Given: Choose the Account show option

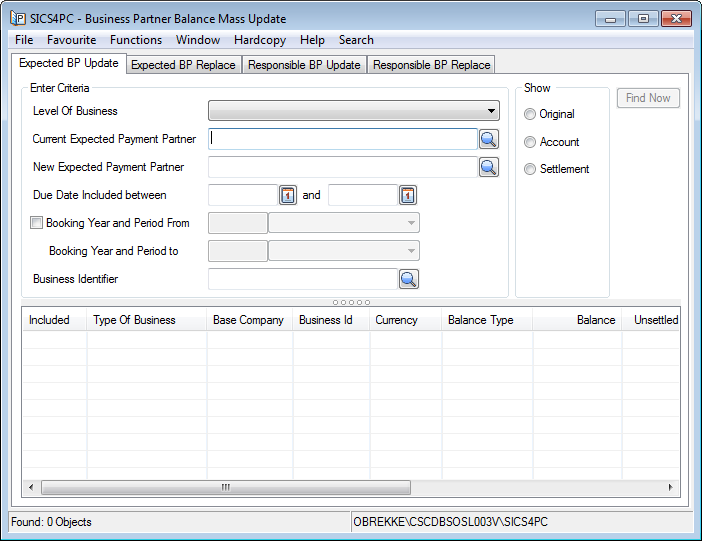Looking at the screenshot, I should 530,142.
